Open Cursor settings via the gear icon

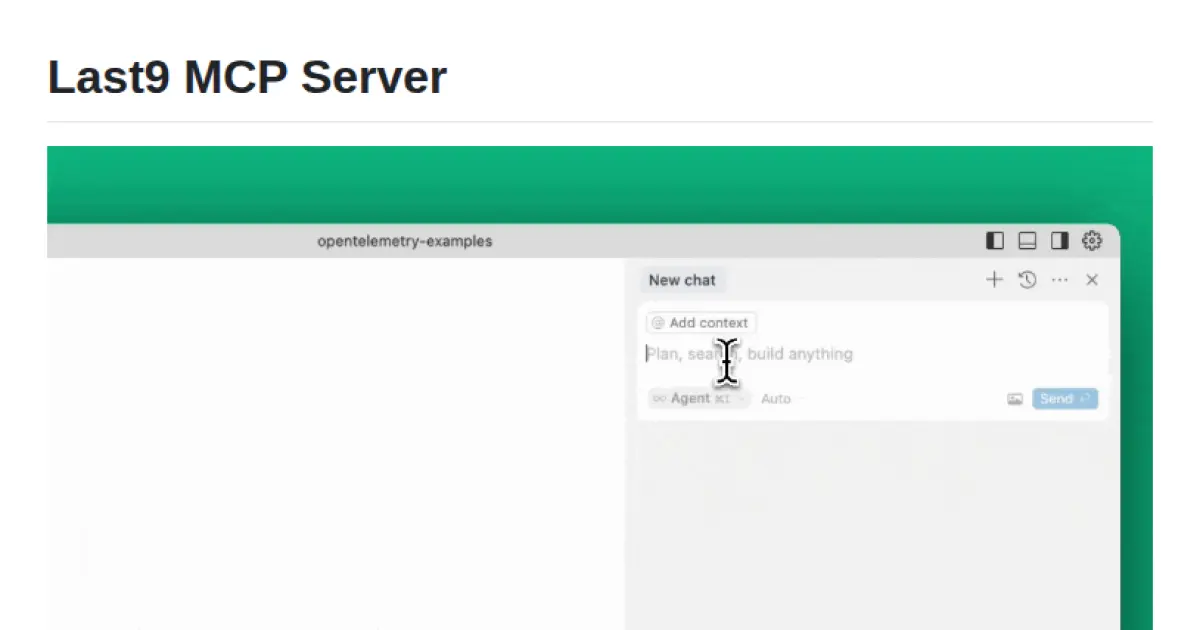(1091, 240)
